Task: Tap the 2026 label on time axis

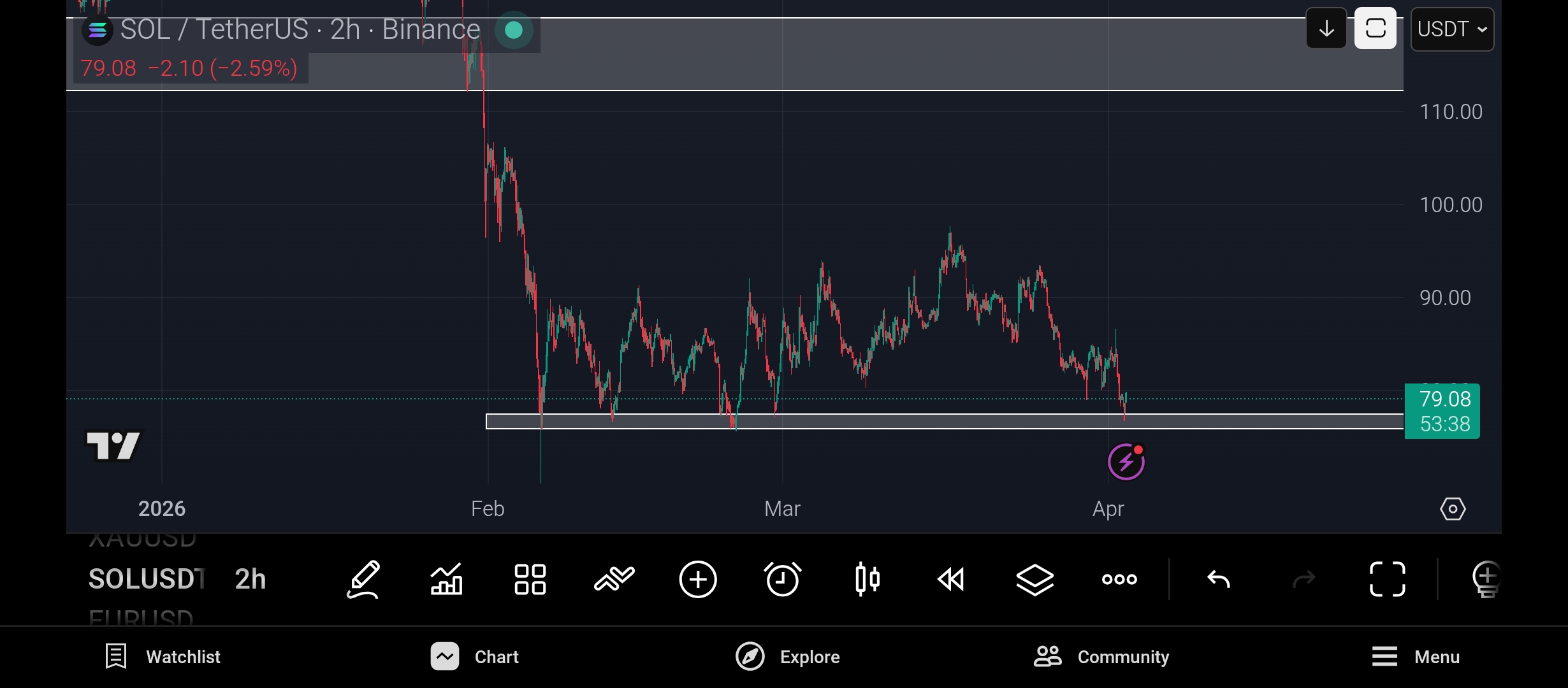Action: point(162,509)
